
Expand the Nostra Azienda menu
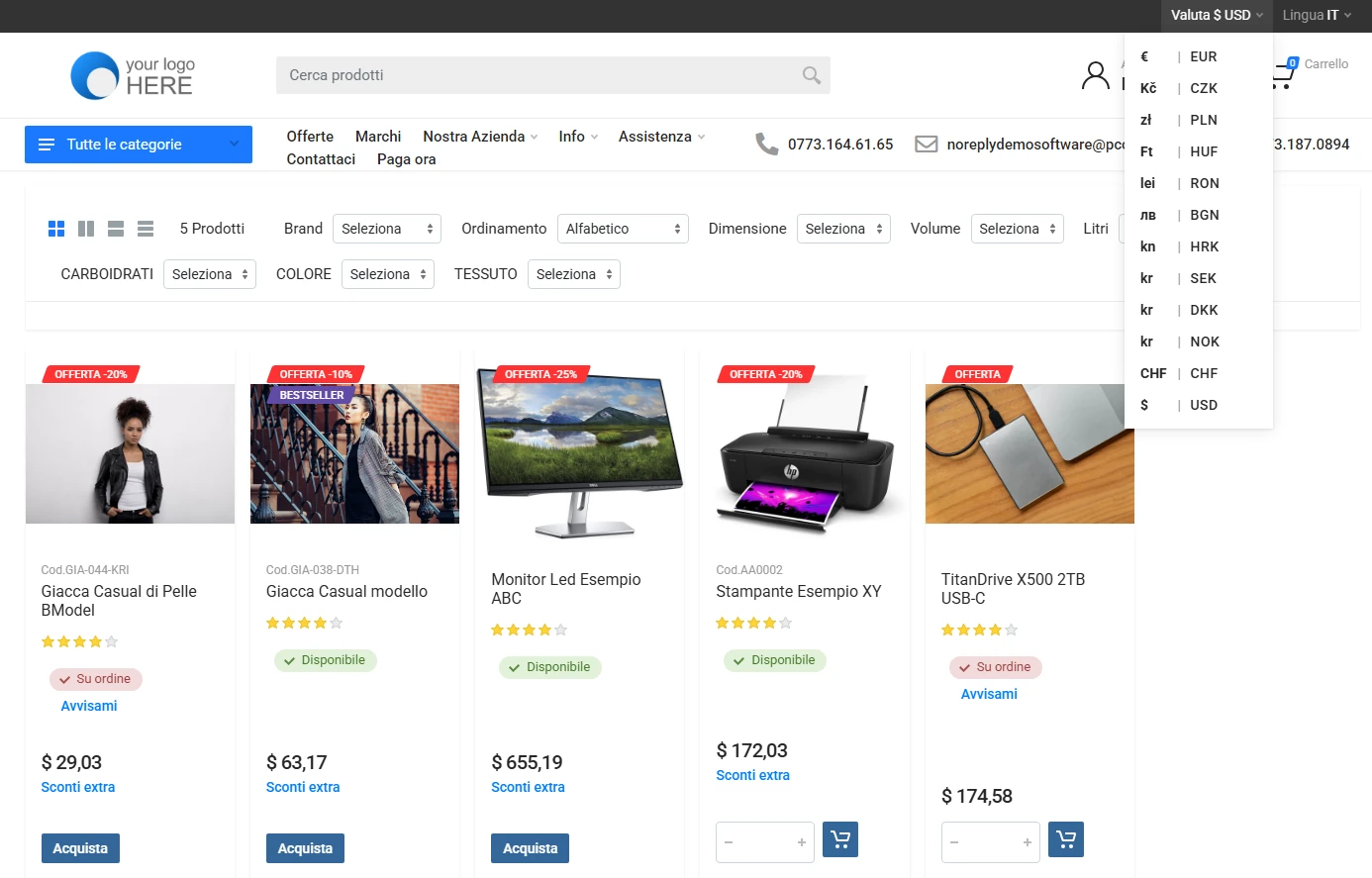coord(480,137)
